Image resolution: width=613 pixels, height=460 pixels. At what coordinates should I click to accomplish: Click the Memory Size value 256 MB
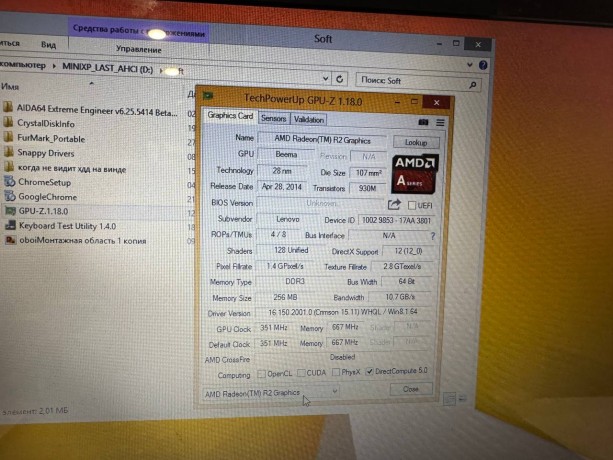(285, 297)
